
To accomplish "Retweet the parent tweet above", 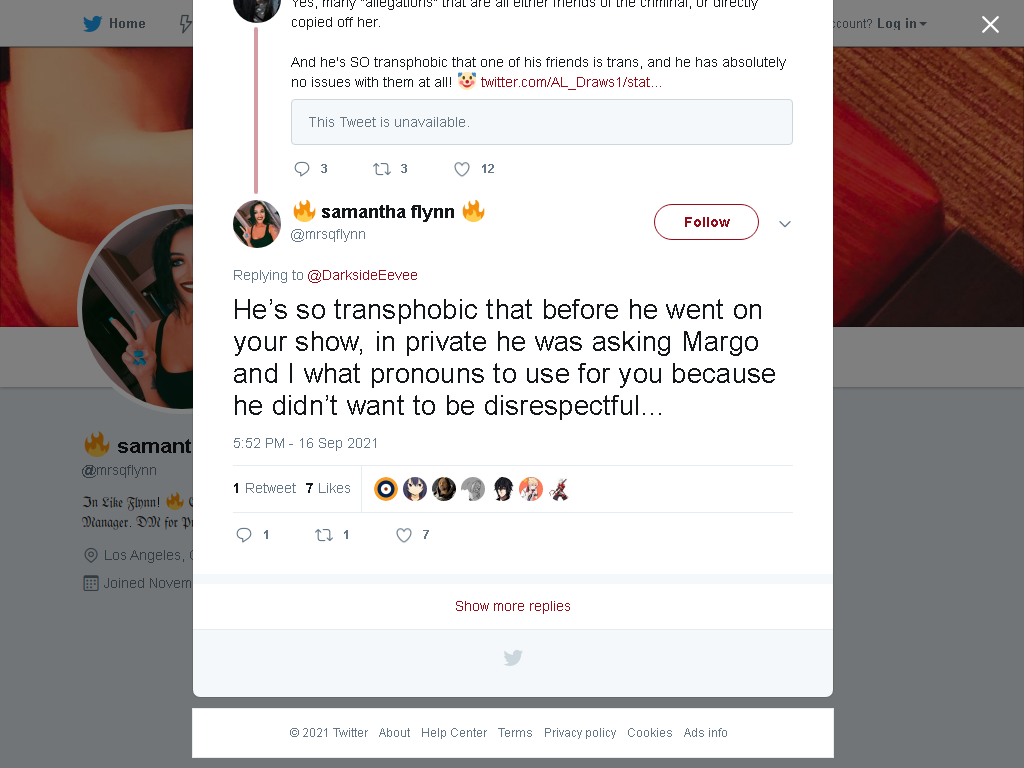I will pos(381,169).
